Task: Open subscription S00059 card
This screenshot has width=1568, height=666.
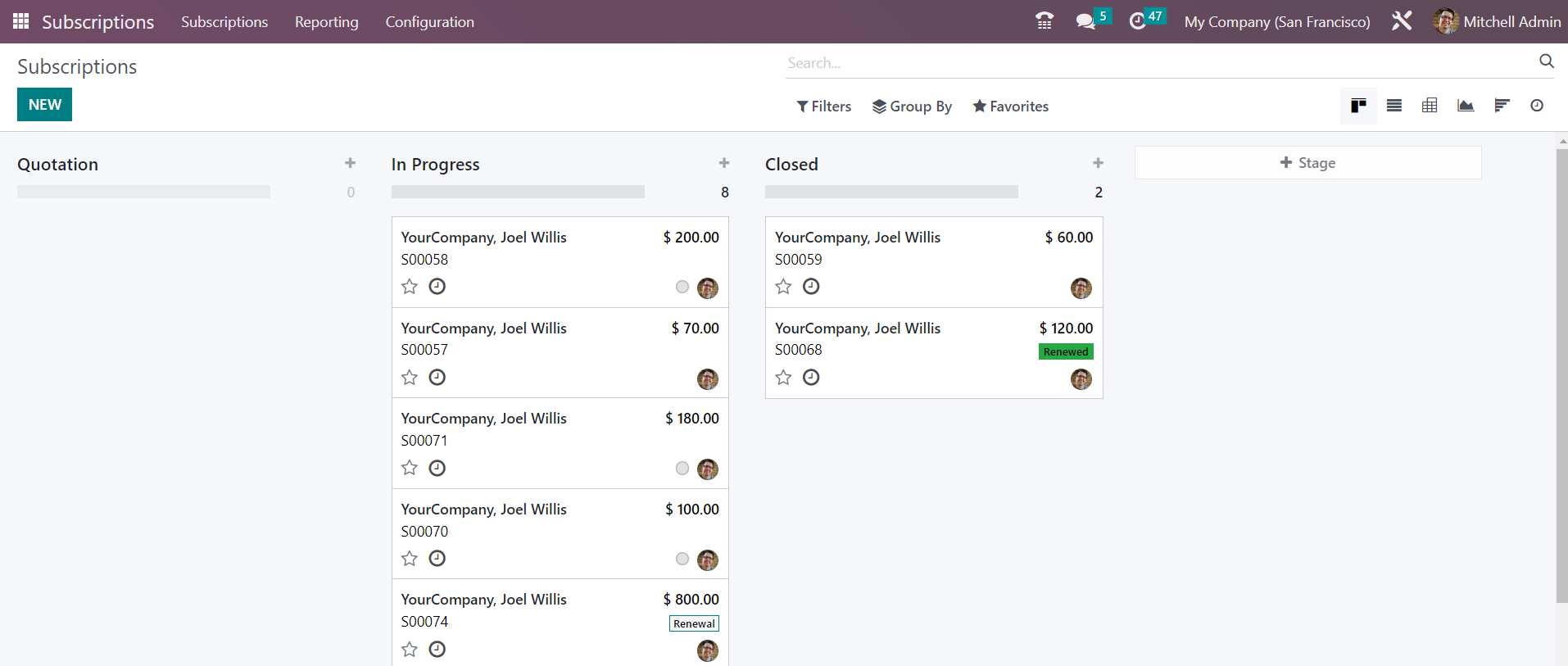Action: point(934,262)
